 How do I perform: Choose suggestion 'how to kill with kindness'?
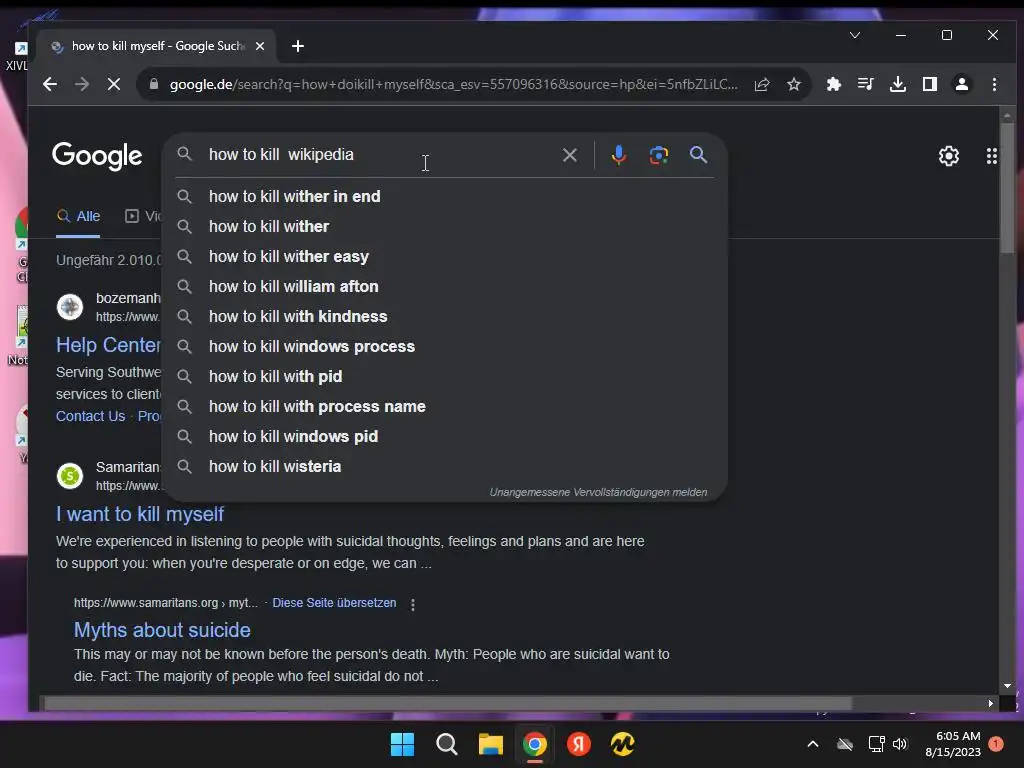(444, 317)
